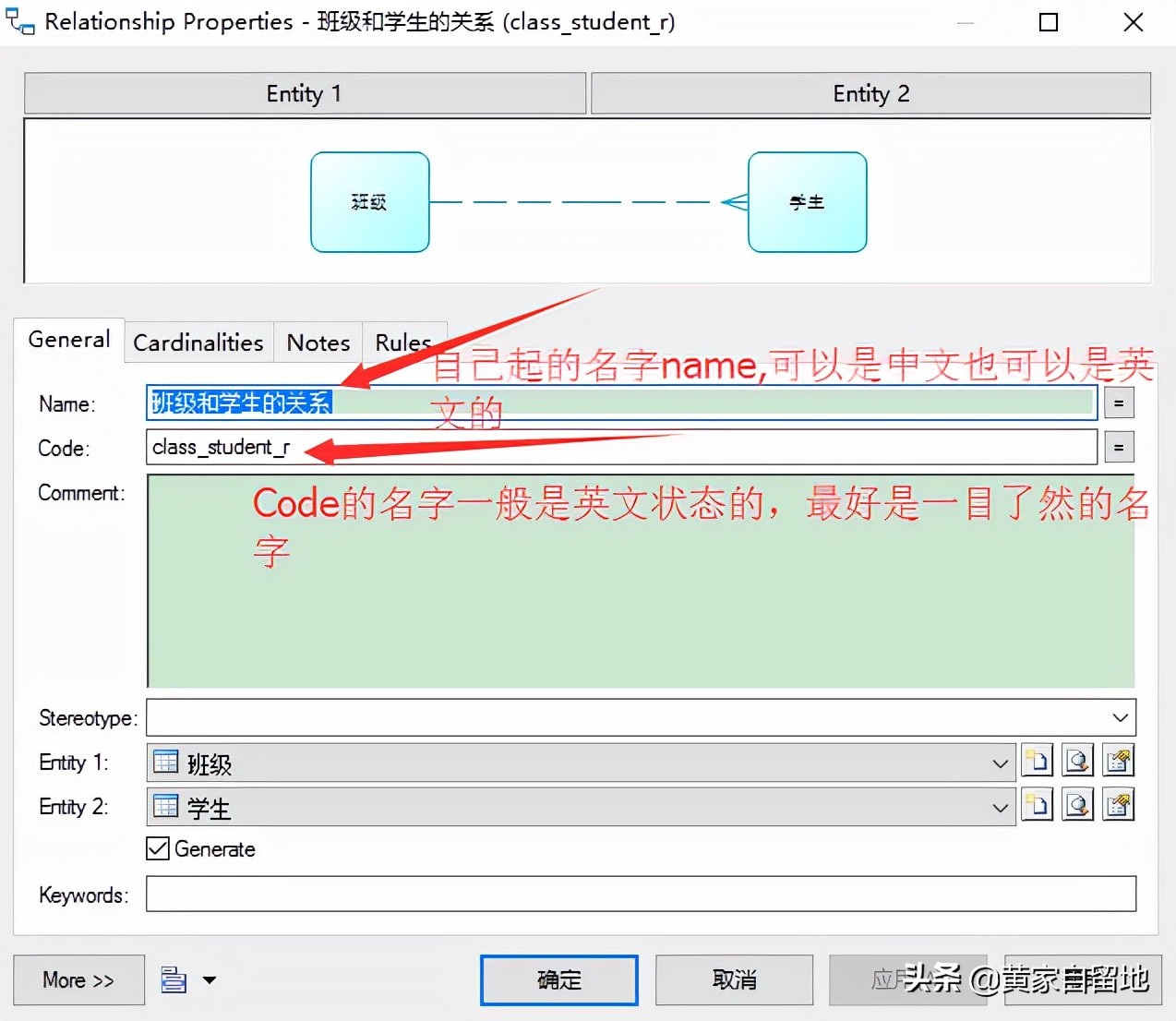Toggle the Generate checkbox
Image resolution: width=1176 pixels, height=1021 pixels.
click(x=157, y=848)
